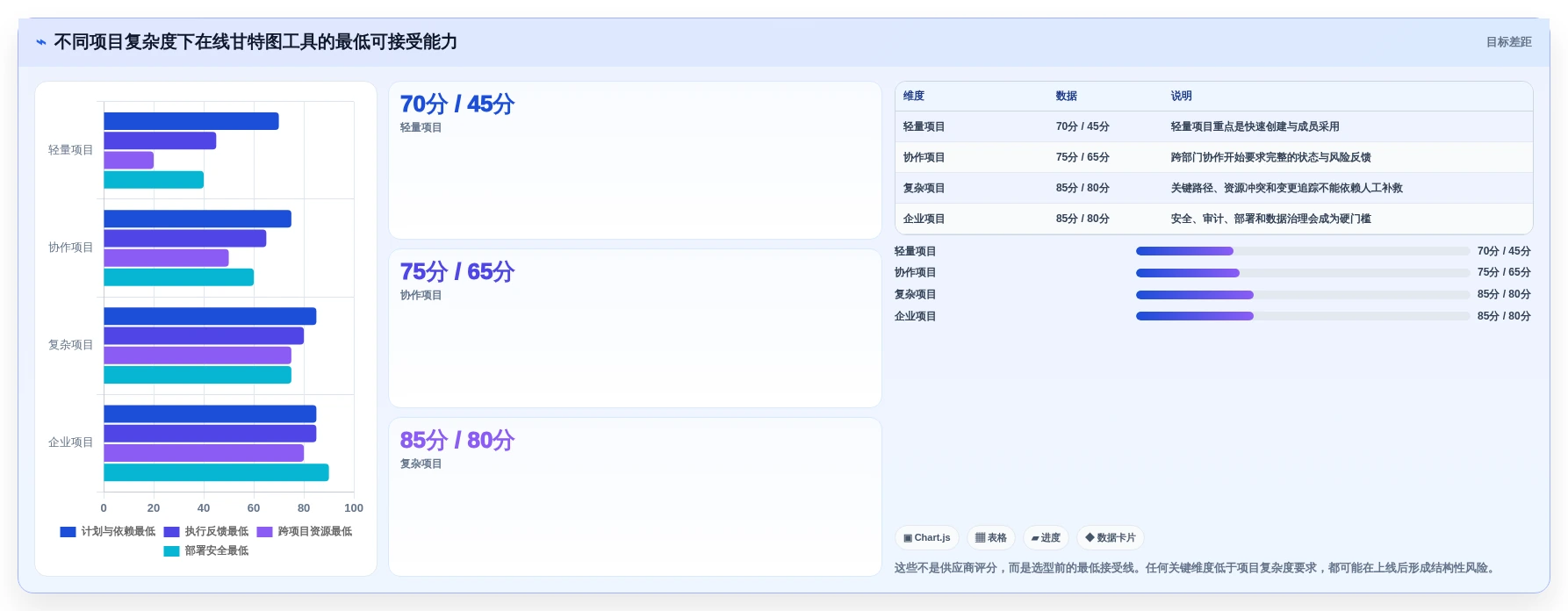Image resolution: width=1568 pixels, height=611 pixels.
Task: Click the footnote starting 这些不是供应商评分
Action: (x=1197, y=568)
